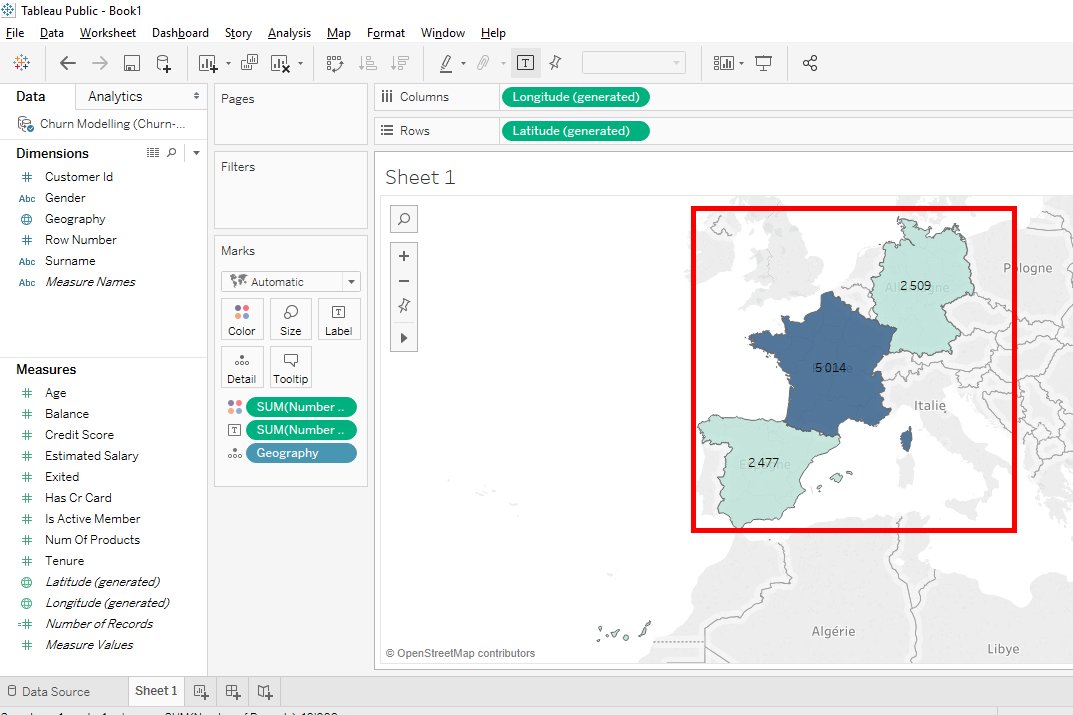The image size is (1073, 715).
Task: Switch to the Analytics tab
Action: tap(115, 96)
